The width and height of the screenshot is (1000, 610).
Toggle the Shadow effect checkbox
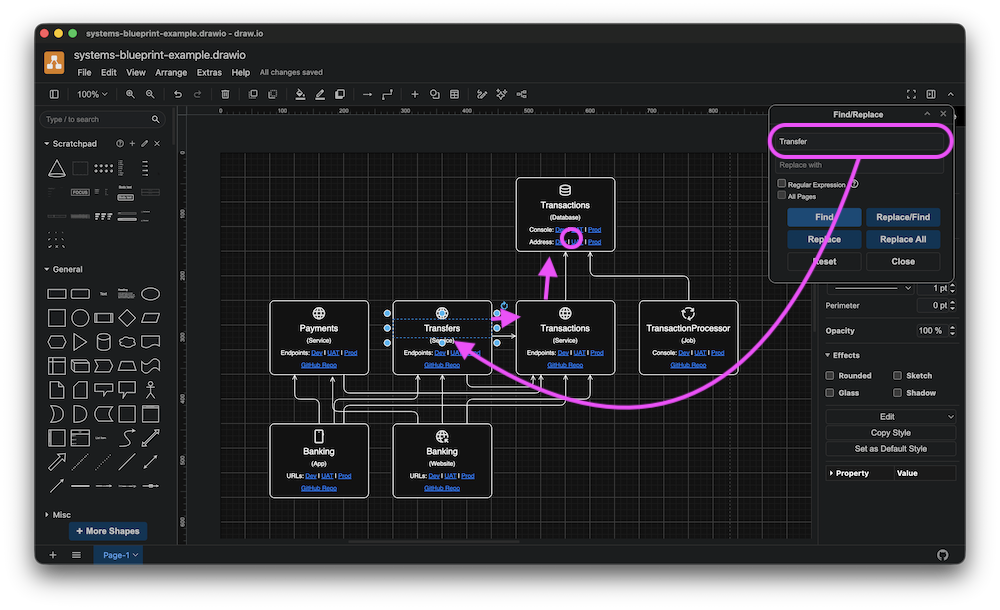click(x=897, y=392)
